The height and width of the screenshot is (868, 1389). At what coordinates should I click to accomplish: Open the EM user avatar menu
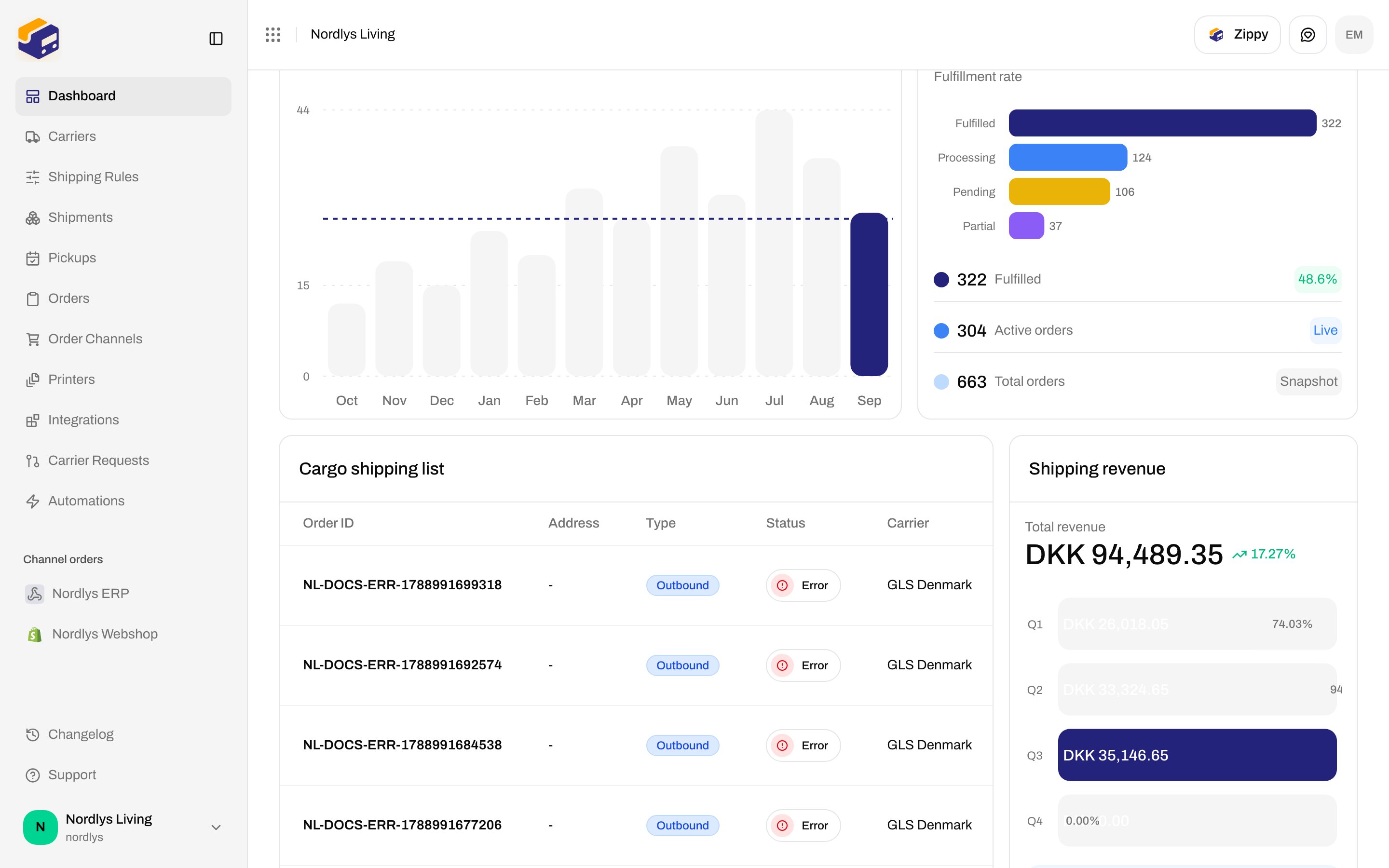[x=1354, y=34]
